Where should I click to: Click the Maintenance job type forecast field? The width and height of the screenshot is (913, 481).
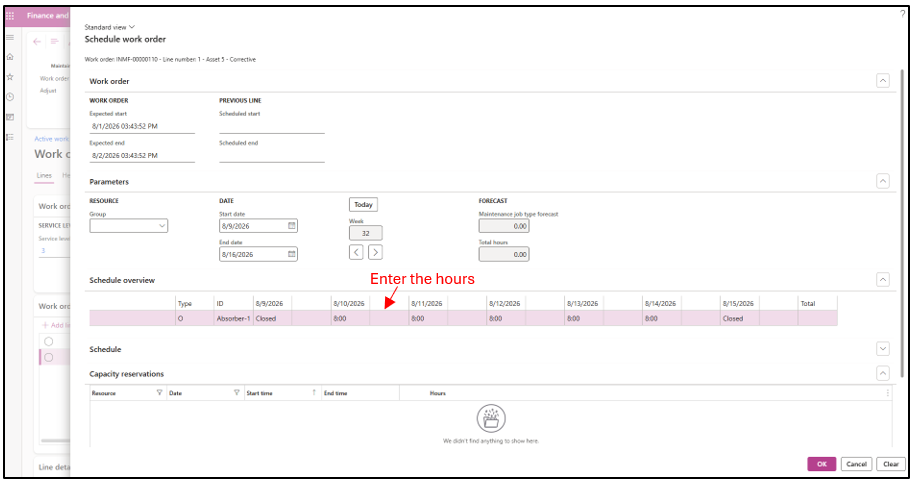pos(504,226)
